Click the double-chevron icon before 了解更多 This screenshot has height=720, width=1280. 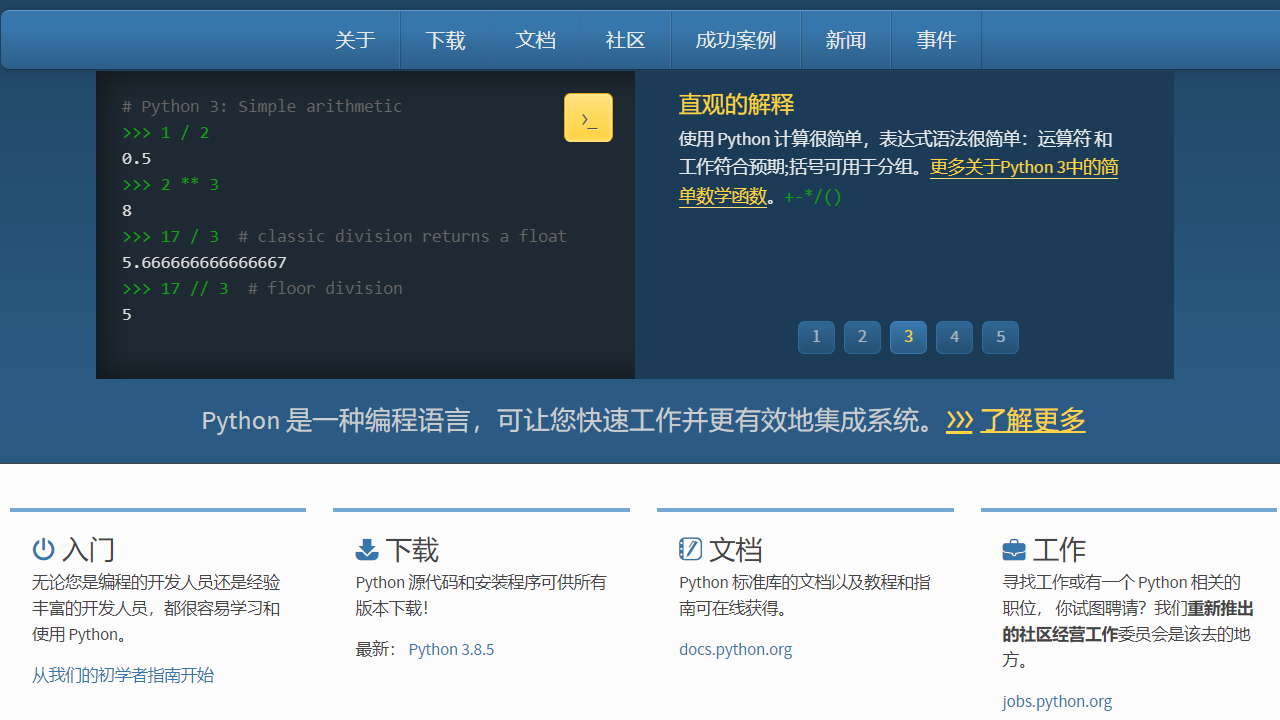click(959, 421)
